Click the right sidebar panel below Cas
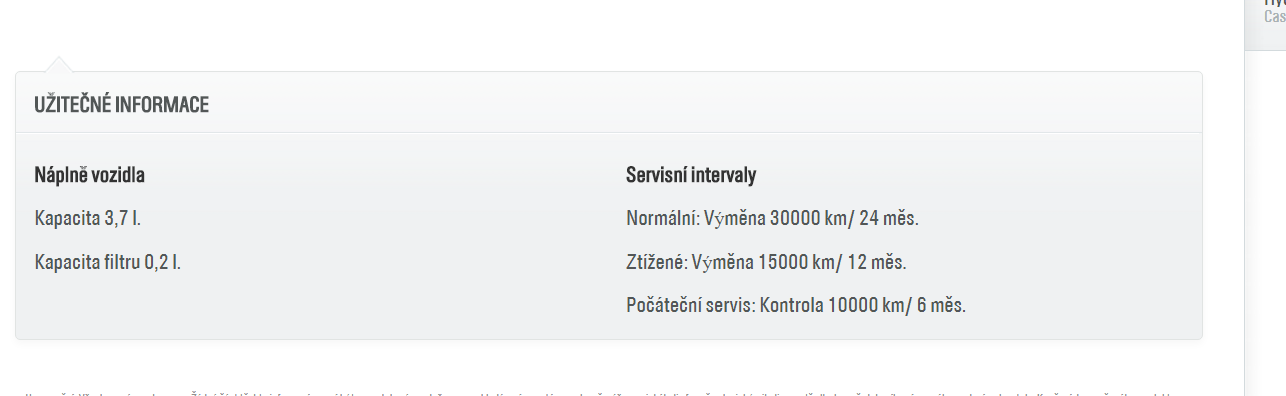This screenshot has height=396, width=1286. (x=1265, y=222)
